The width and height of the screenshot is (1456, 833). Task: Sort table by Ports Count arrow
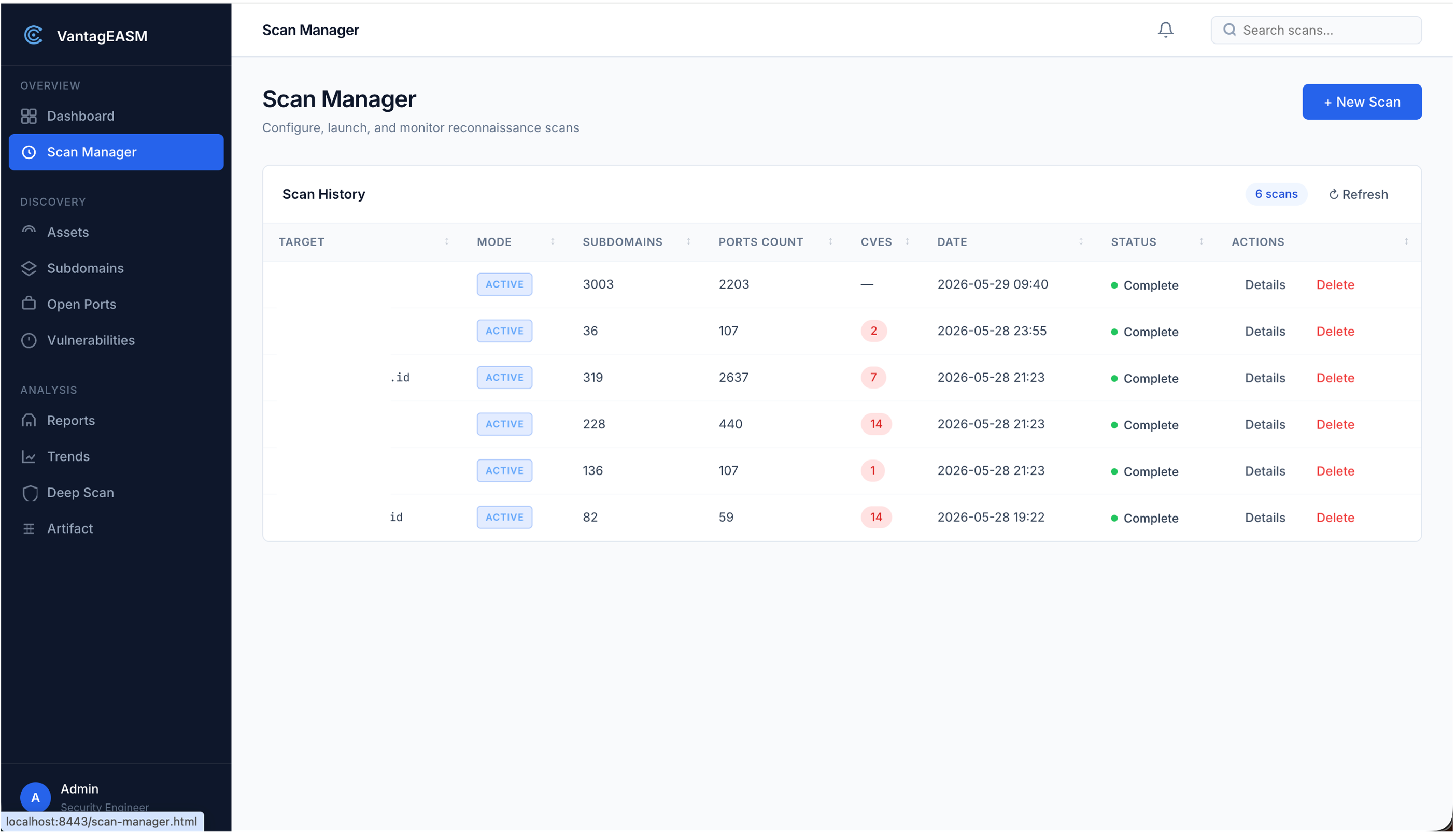pyautogui.click(x=831, y=241)
